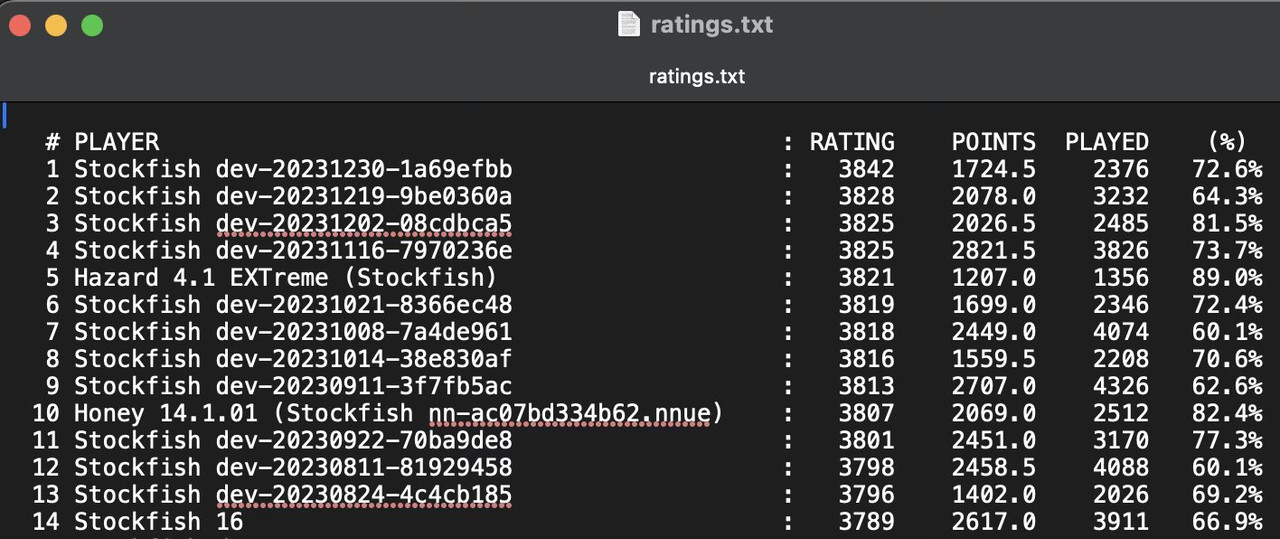Click the underlined dev-20231202-08cdbca5 word
1280x539 pixels.
364,223
